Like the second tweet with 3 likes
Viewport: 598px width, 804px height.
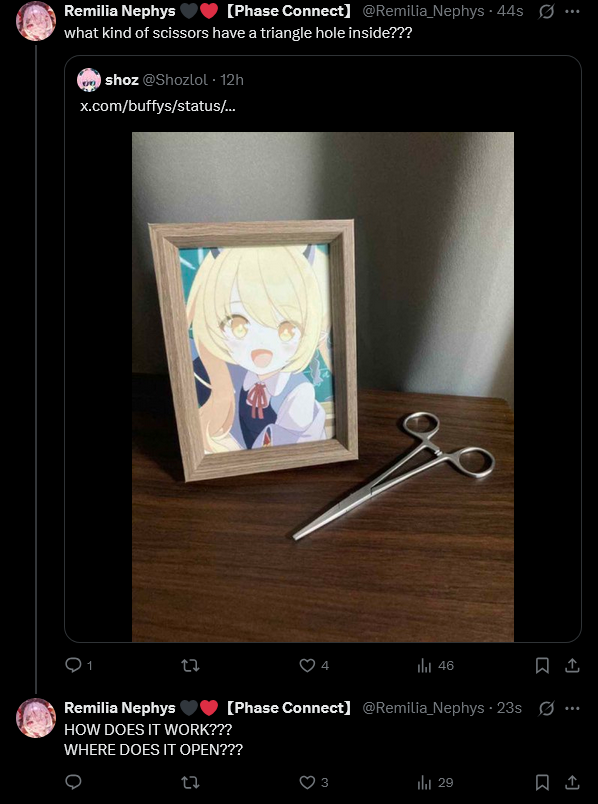[x=307, y=782]
